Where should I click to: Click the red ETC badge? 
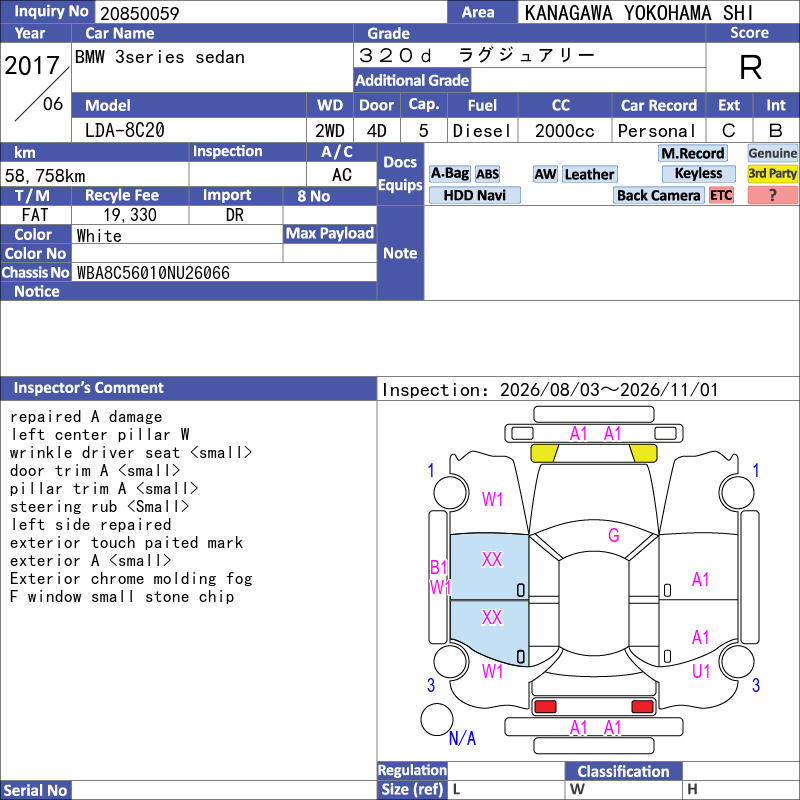[x=721, y=195]
